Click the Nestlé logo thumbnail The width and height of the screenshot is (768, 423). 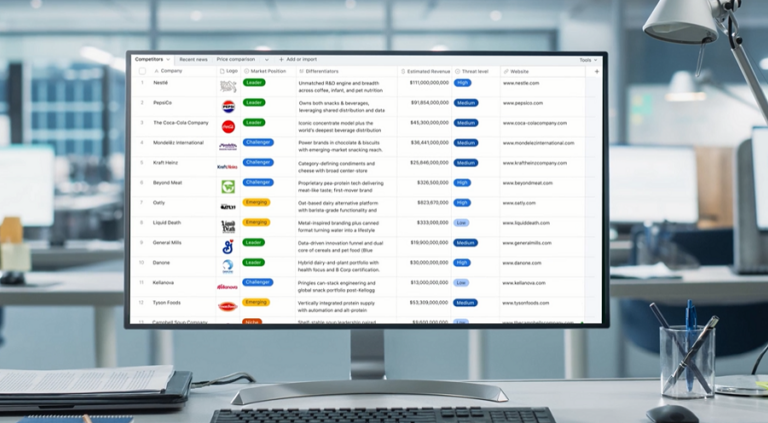click(x=228, y=87)
